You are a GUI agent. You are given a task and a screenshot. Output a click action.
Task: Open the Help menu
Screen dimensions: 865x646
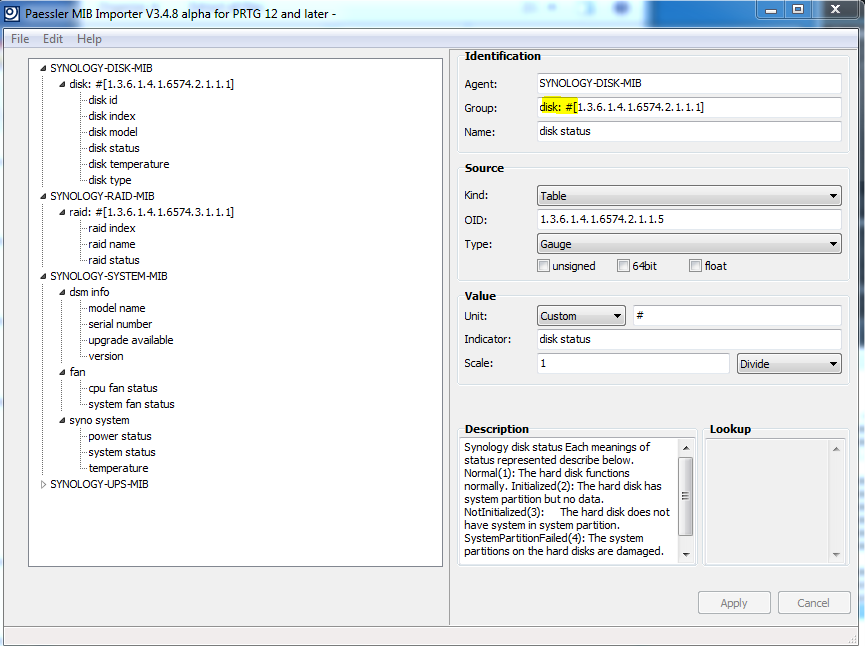click(x=89, y=39)
